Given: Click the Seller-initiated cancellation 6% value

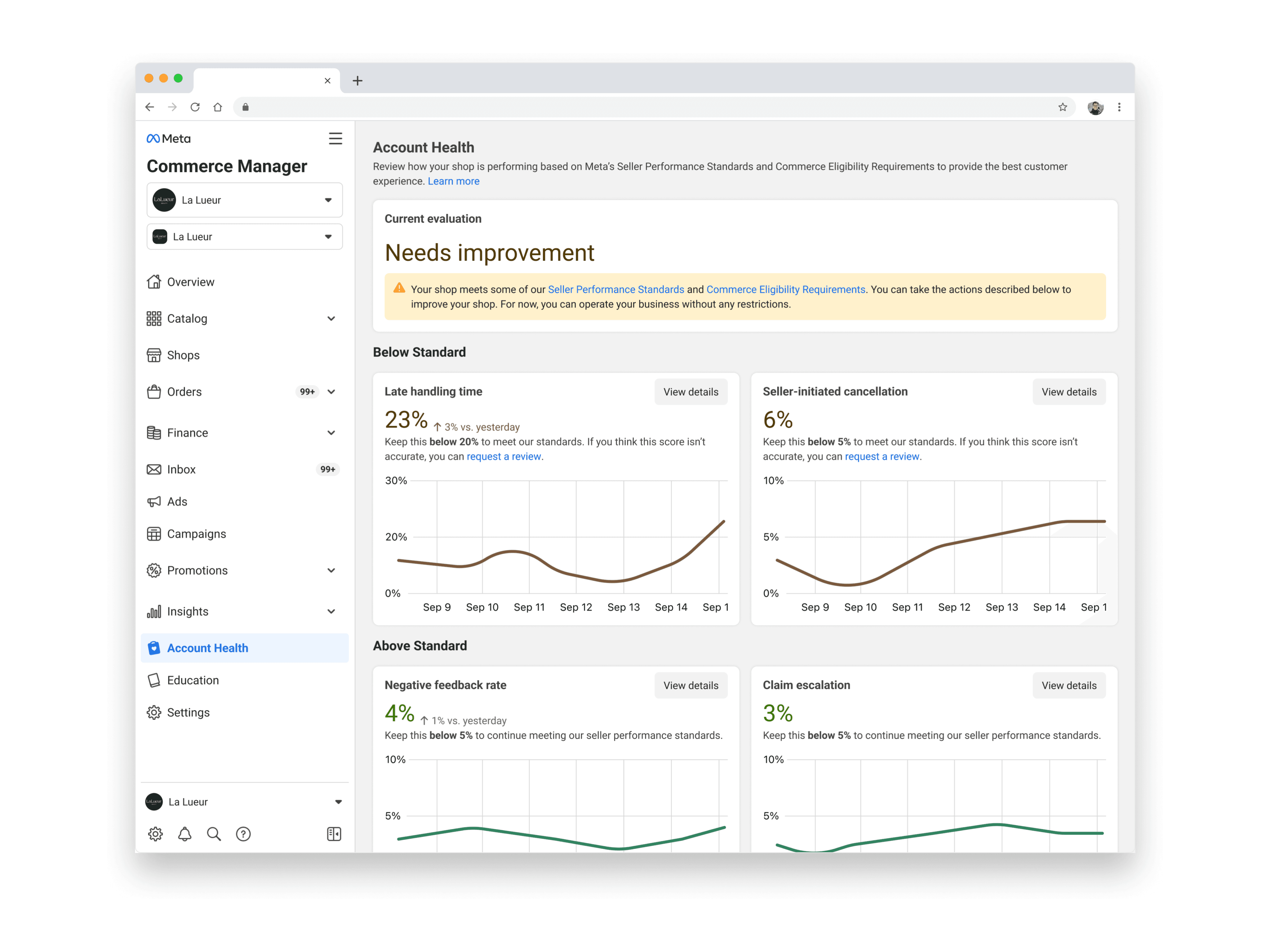Looking at the screenshot, I should pyautogui.click(x=778, y=420).
